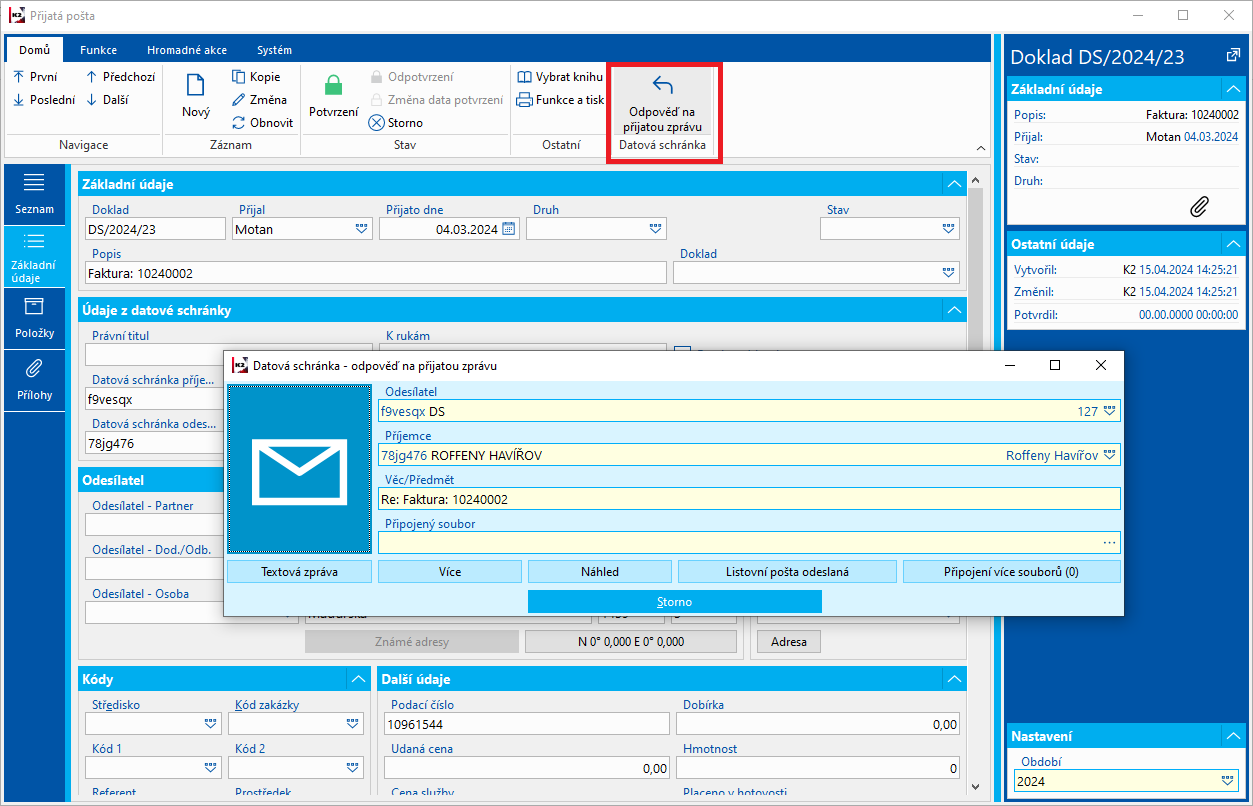
Task: Switch to the Systém ribbon tab
Action: (x=274, y=50)
